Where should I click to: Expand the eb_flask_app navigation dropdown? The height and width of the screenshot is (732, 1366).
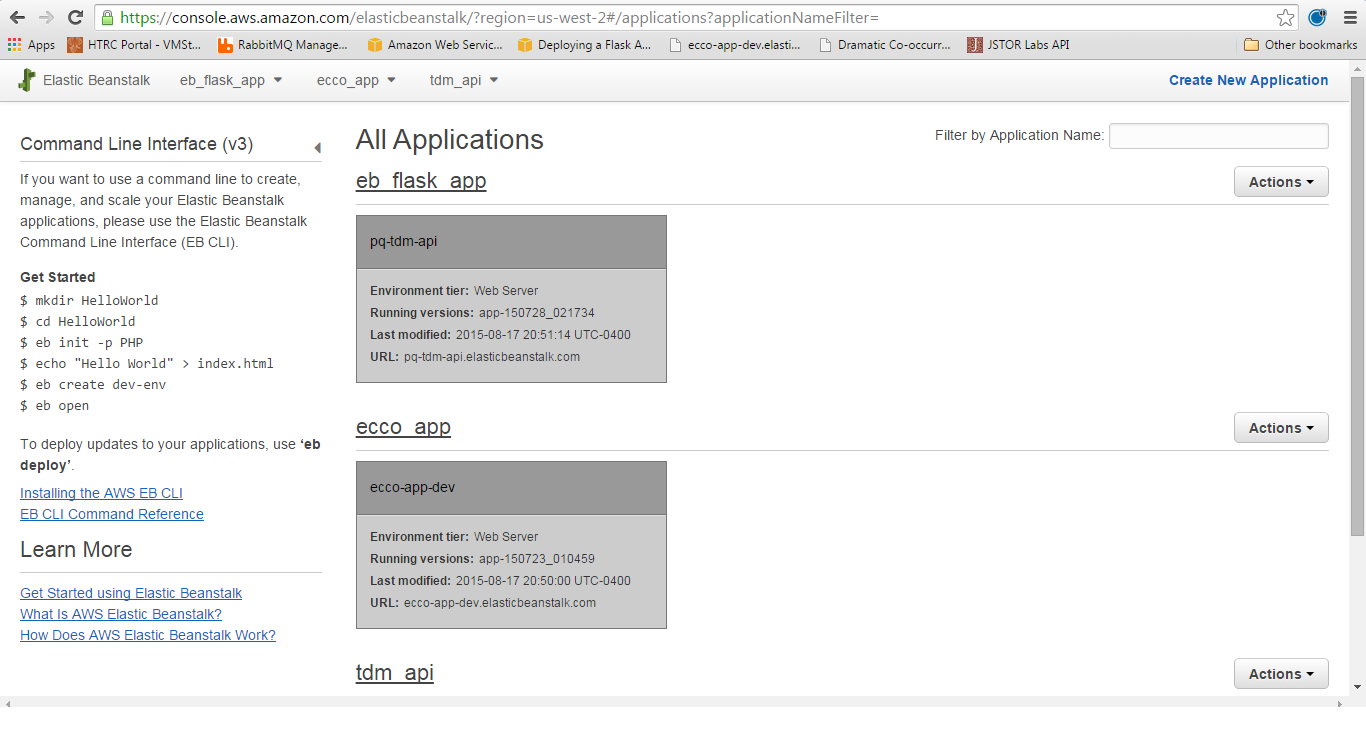[231, 80]
